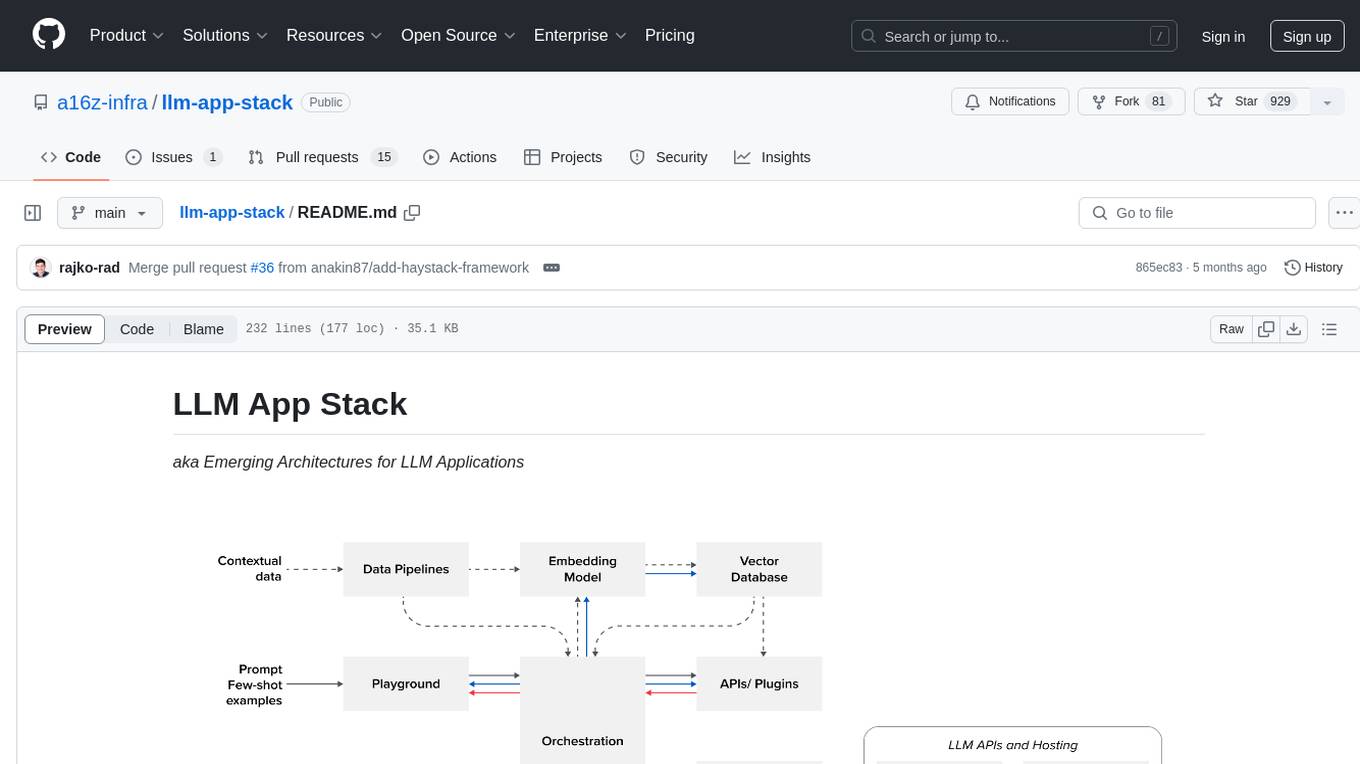The height and width of the screenshot is (764, 1360).
Task: Select the Preview view
Action: click(65, 329)
